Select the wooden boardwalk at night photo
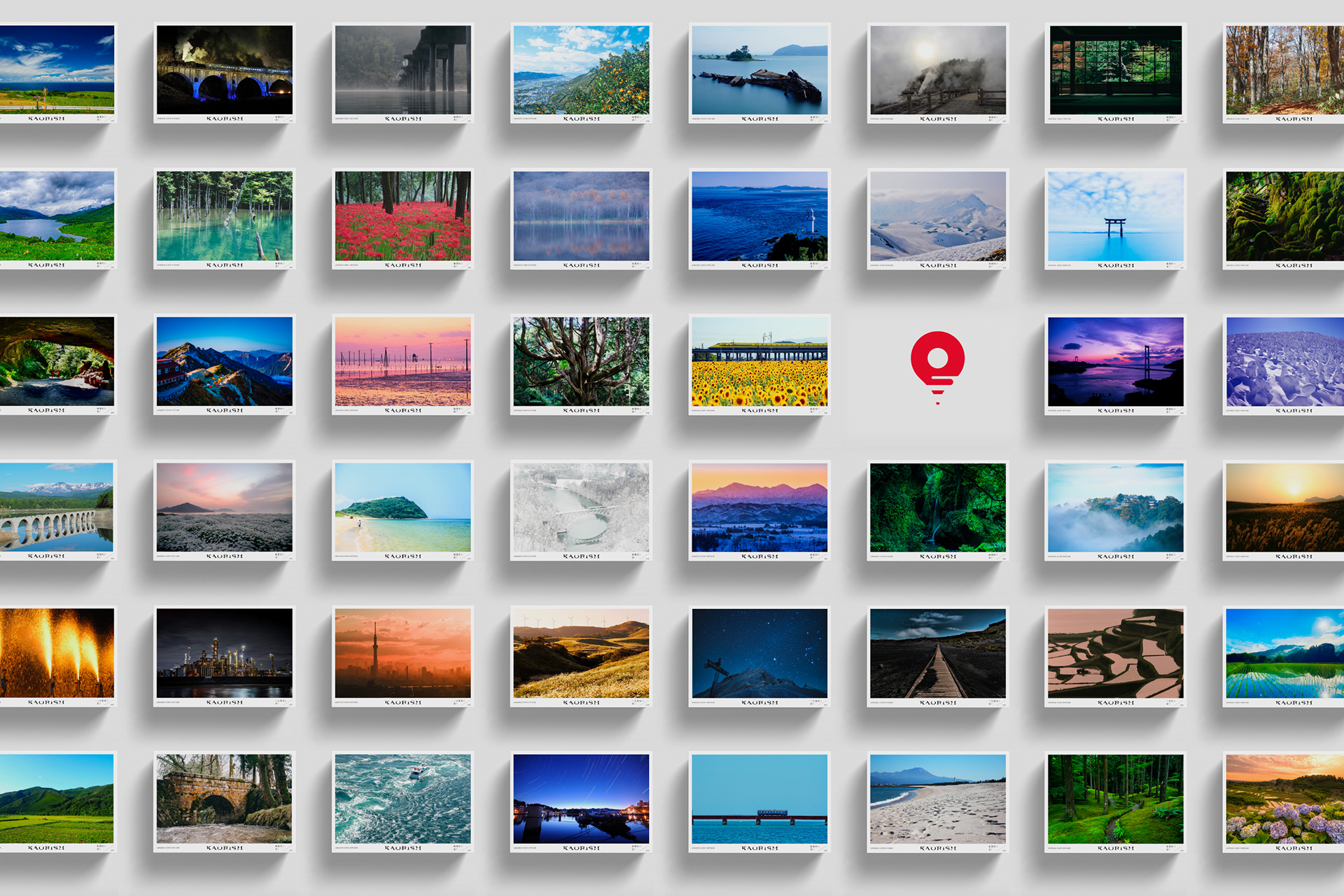The width and height of the screenshot is (1344, 896). 937,653
